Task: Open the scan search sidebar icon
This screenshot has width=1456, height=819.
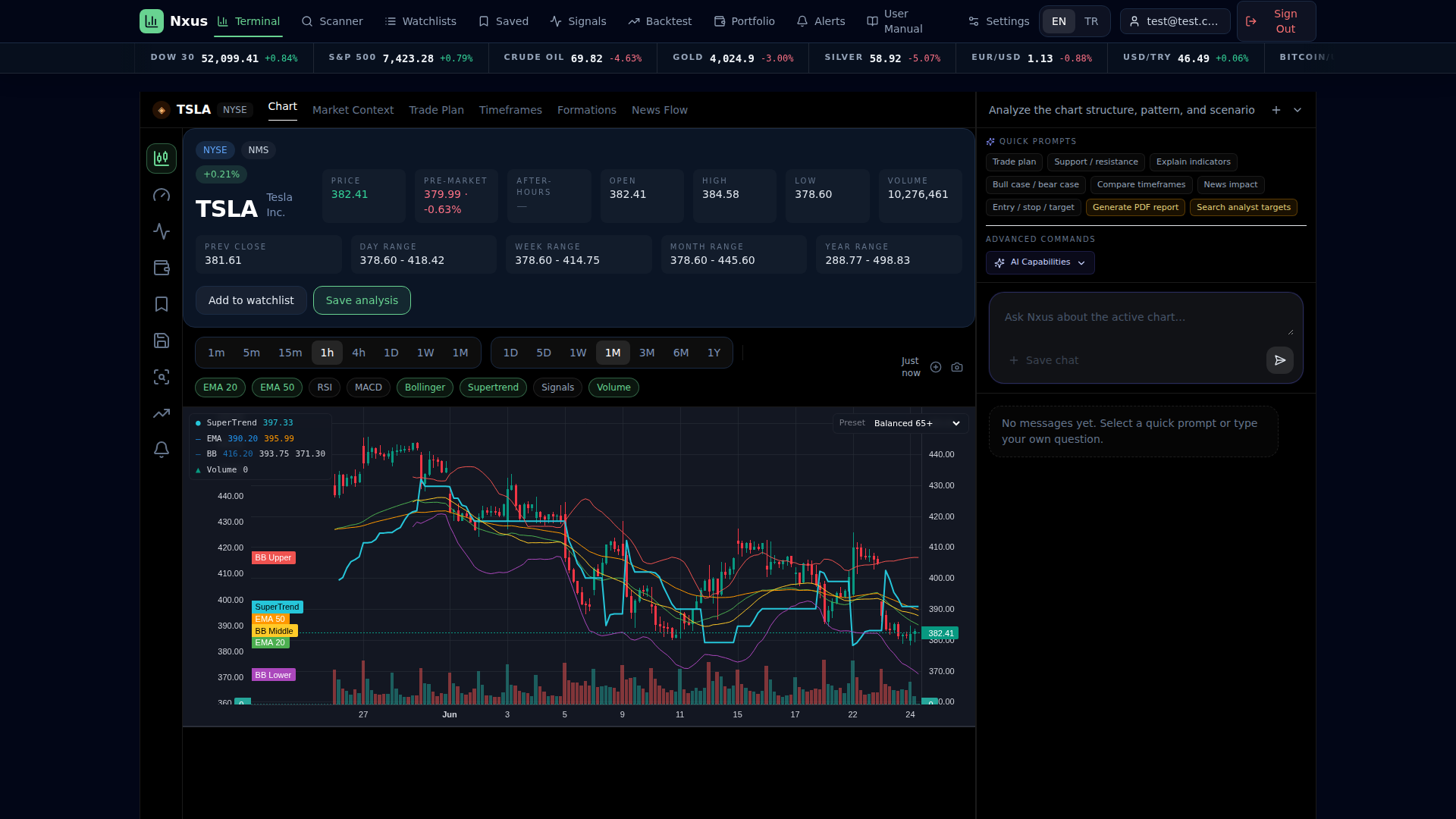Action: click(x=162, y=377)
